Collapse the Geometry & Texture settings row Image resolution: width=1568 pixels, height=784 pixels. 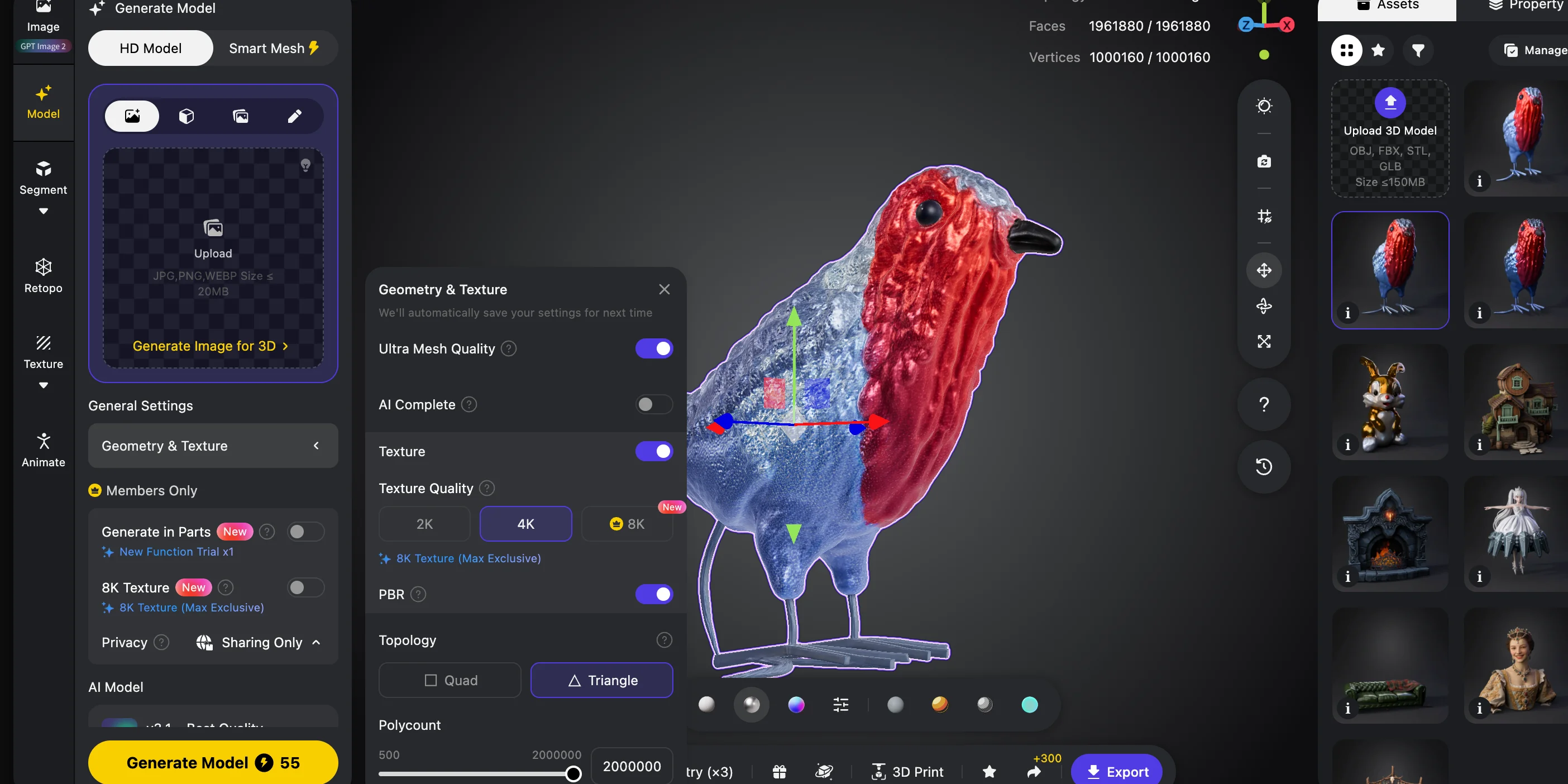click(x=213, y=446)
